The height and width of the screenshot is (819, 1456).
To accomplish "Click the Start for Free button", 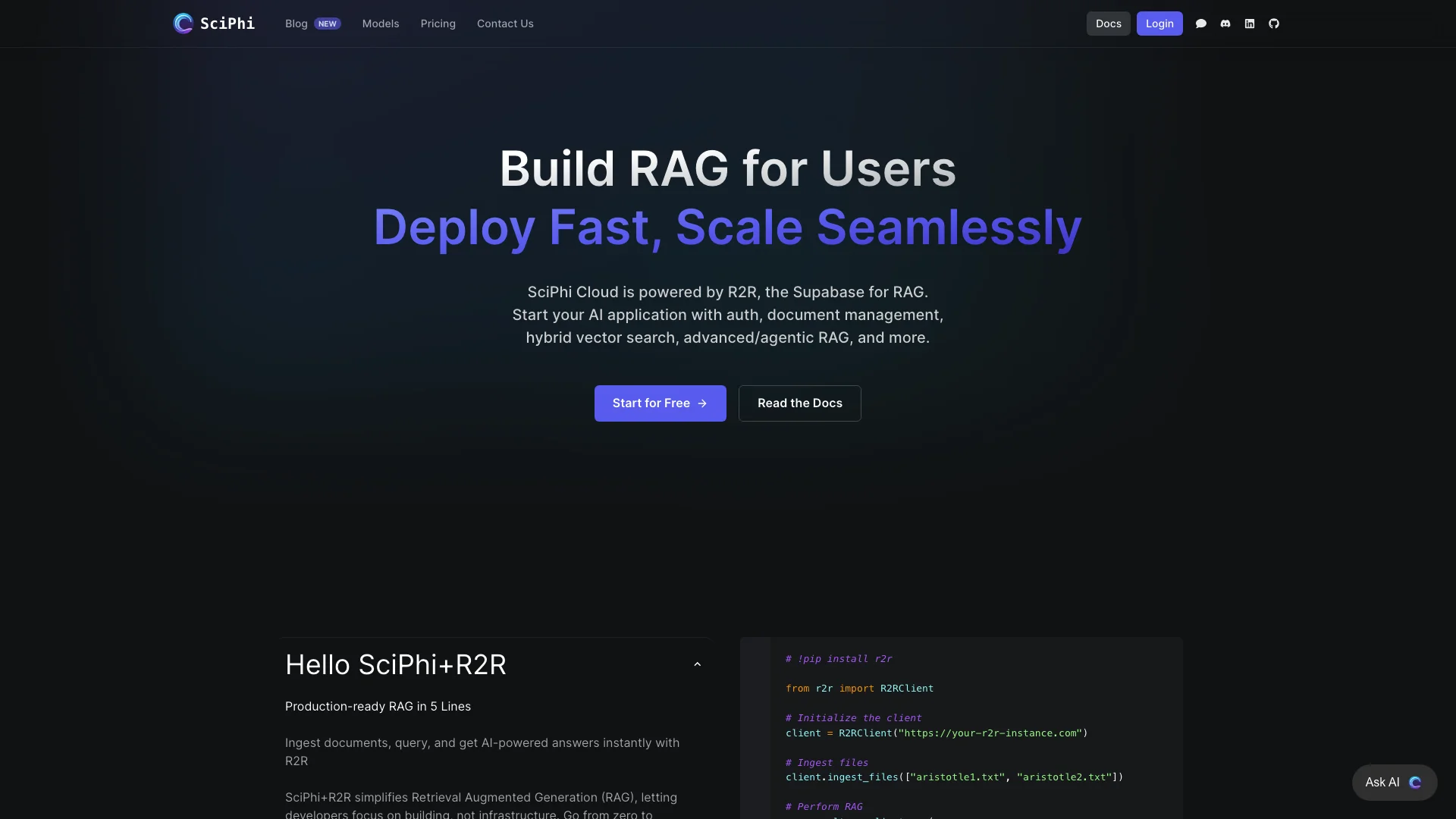I will click(x=661, y=403).
